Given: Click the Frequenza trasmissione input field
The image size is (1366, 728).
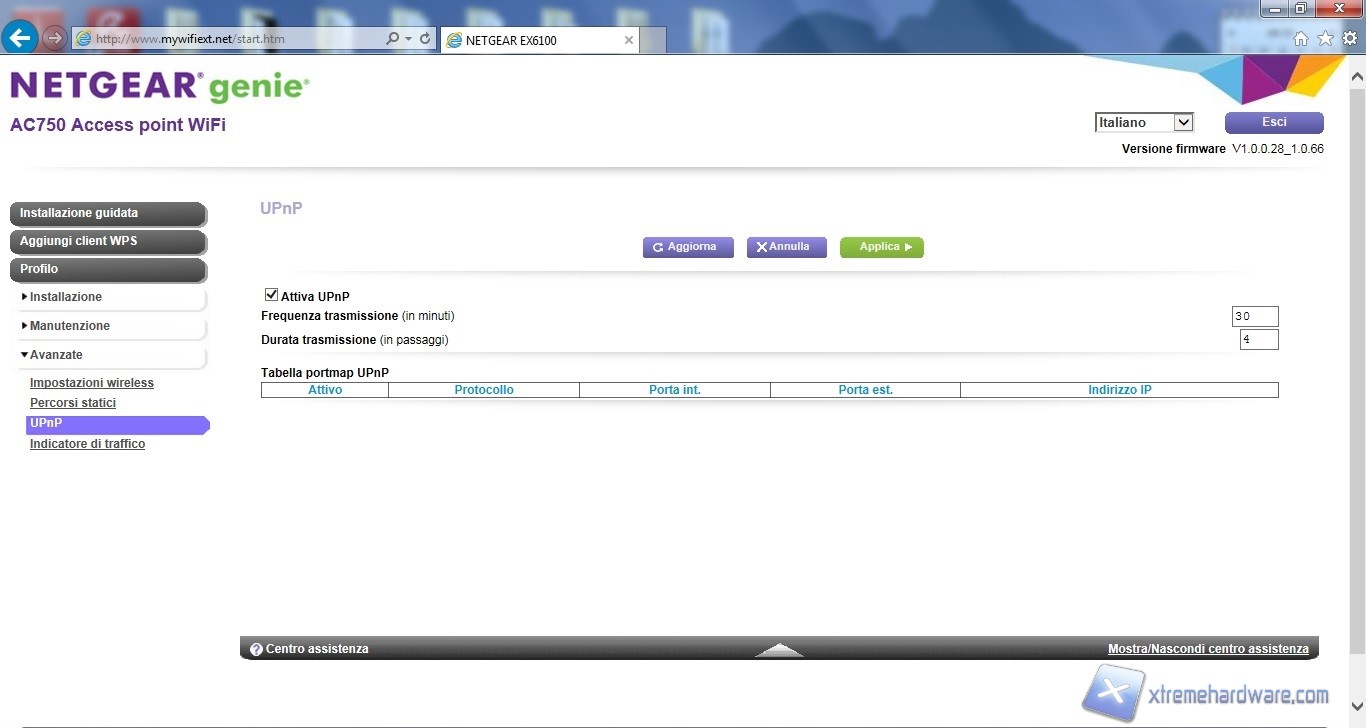Looking at the screenshot, I should 1254,316.
